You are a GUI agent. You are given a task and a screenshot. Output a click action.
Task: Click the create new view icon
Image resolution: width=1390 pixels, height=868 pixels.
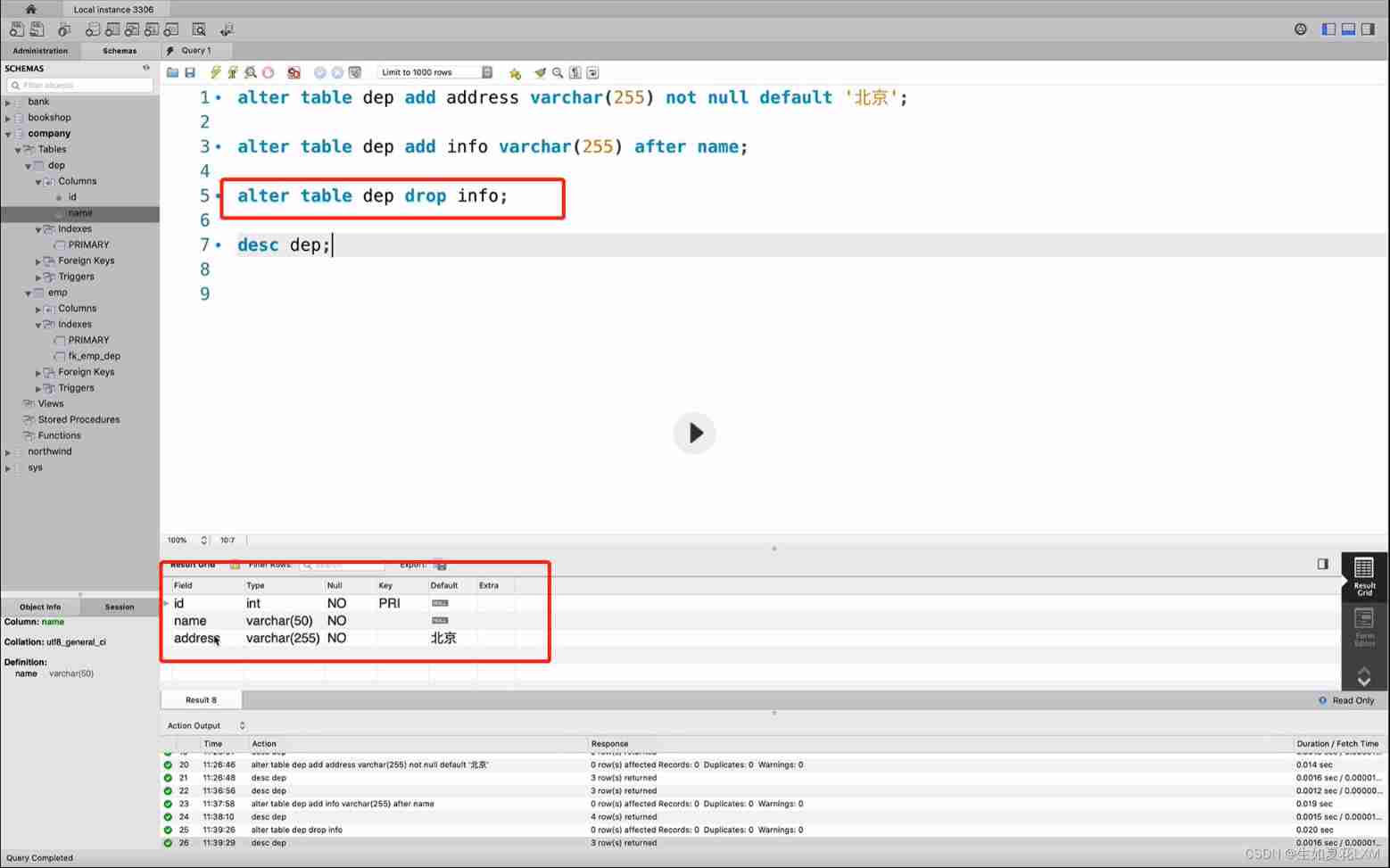coord(132,29)
